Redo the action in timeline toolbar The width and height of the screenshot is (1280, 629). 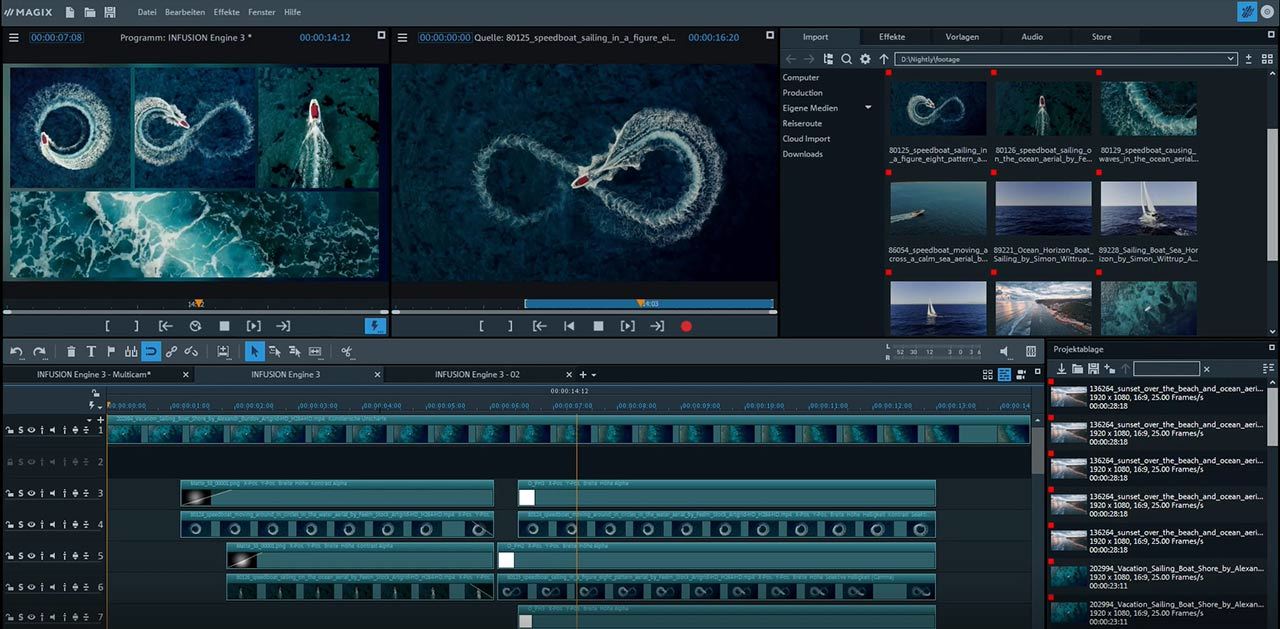(40, 351)
